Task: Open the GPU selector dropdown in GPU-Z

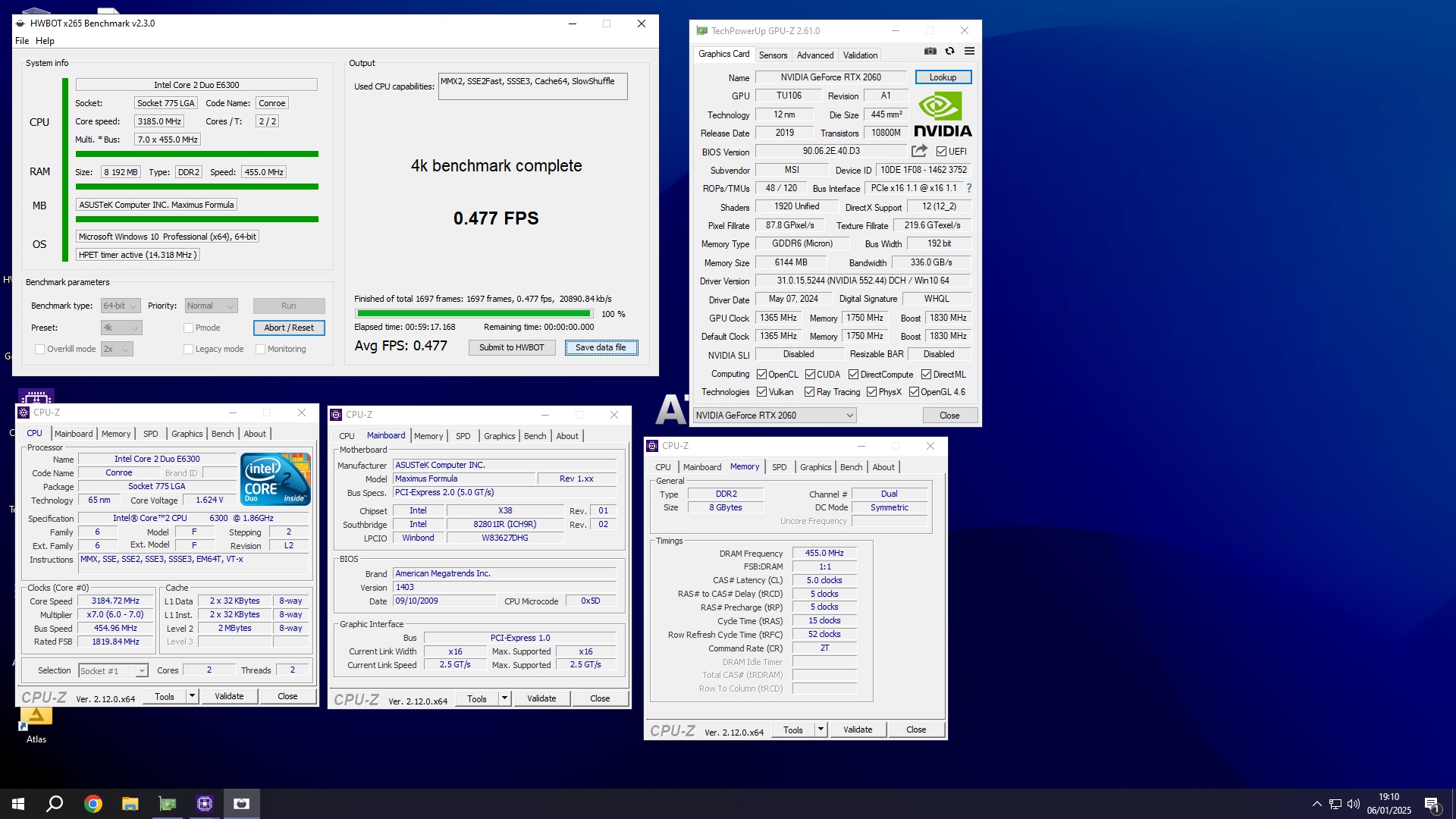Action: pyautogui.click(x=774, y=416)
